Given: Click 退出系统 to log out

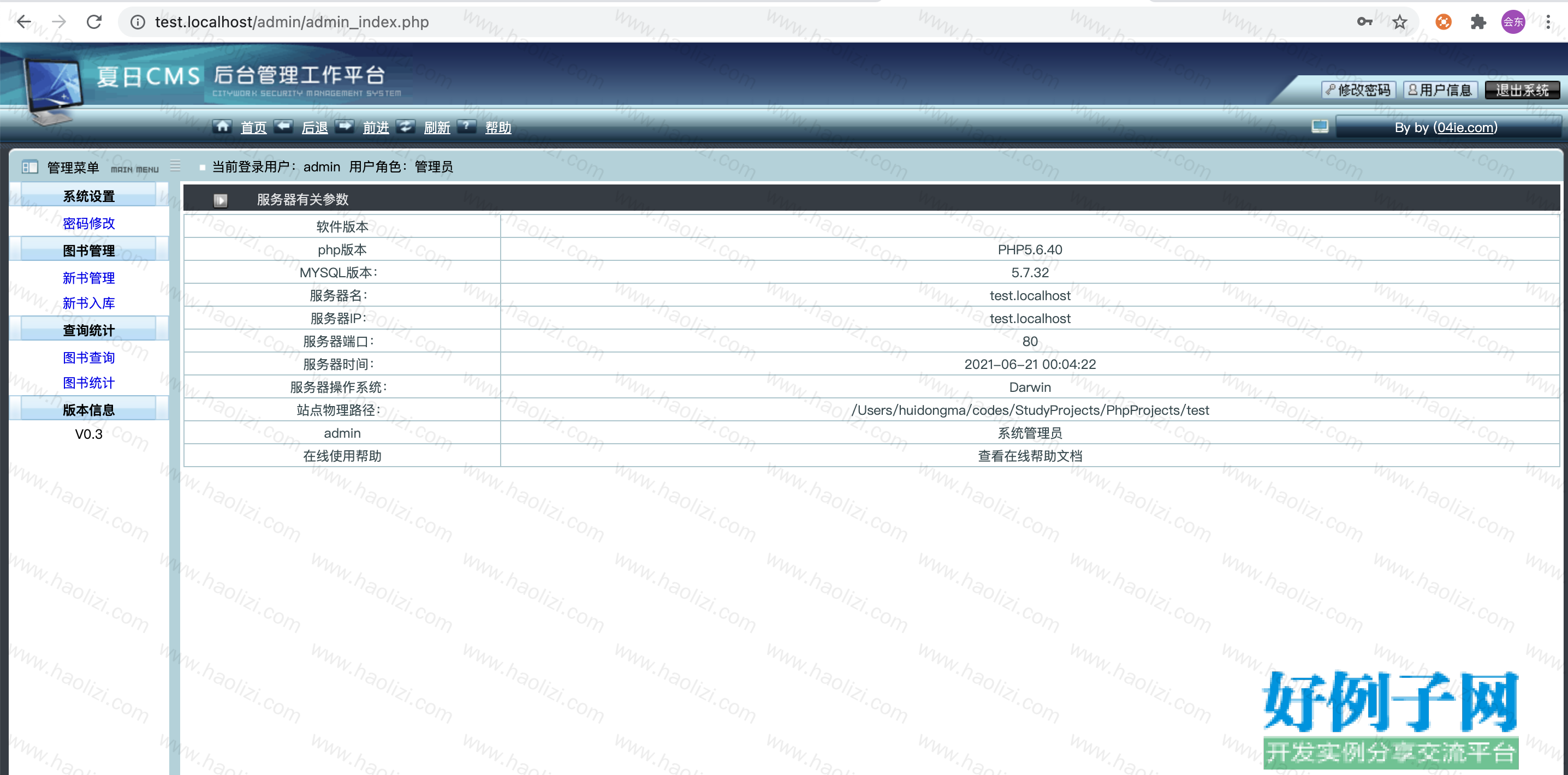Looking at the screenshot, I should 1522,90.
